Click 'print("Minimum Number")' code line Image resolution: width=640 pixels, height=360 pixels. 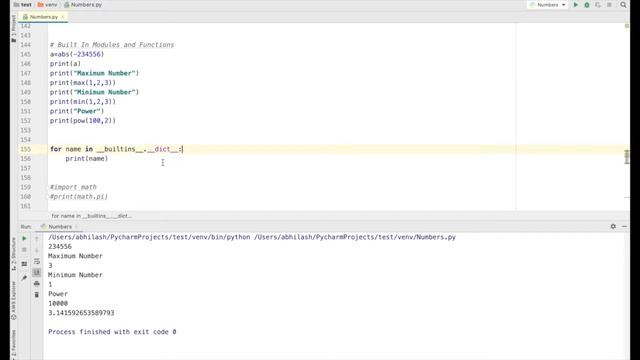(94, 92)
